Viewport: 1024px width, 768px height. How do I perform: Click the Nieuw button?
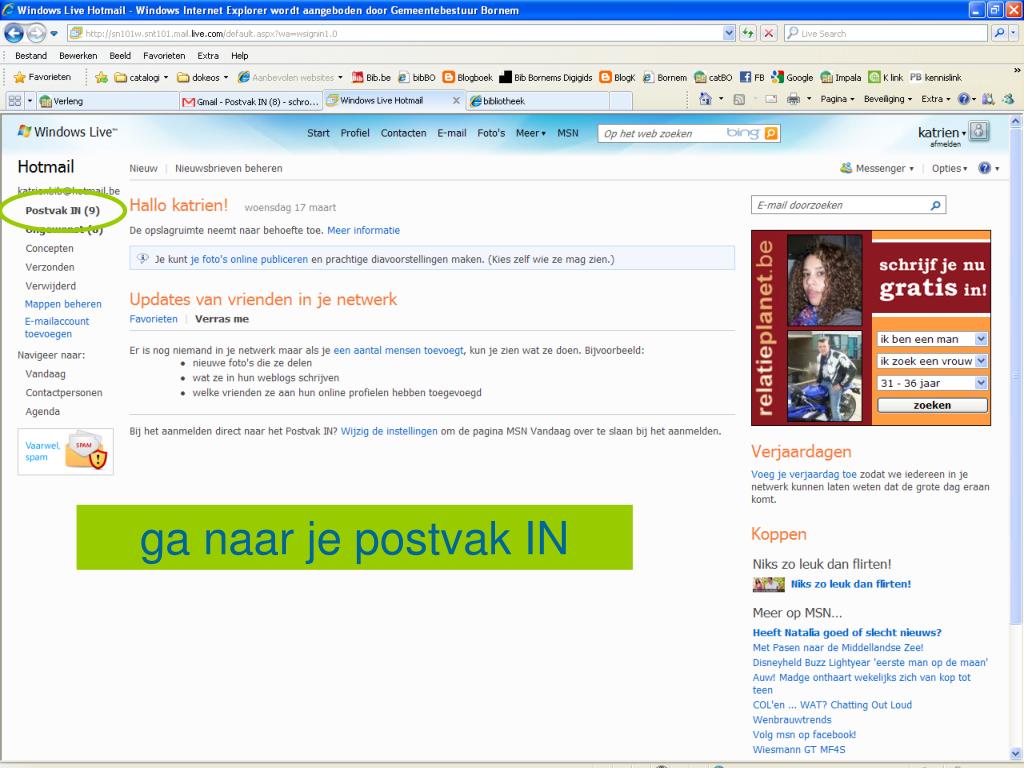click(x=143, y=168)
